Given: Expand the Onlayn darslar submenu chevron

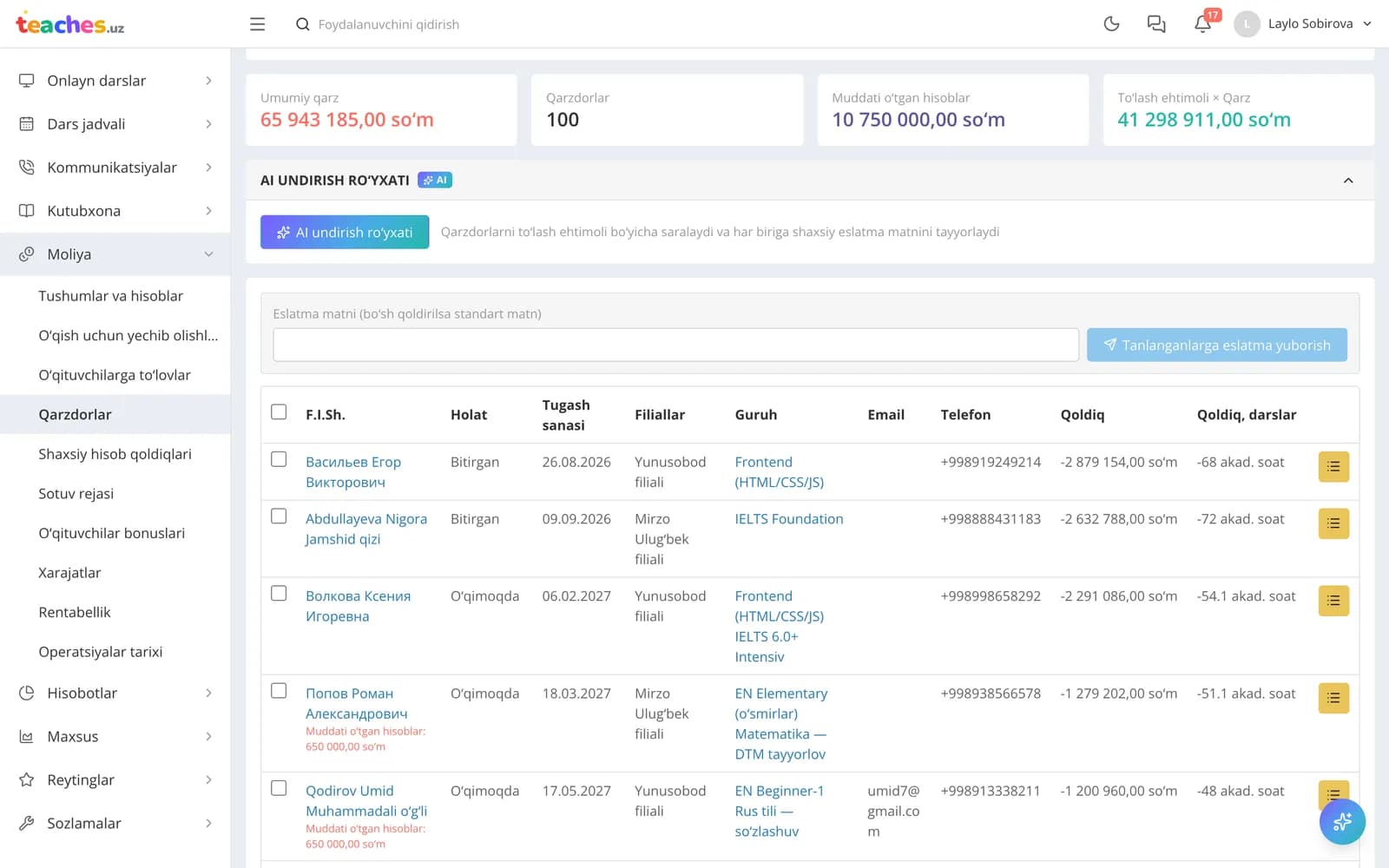Looking at the screenshot, I should 208,81.
